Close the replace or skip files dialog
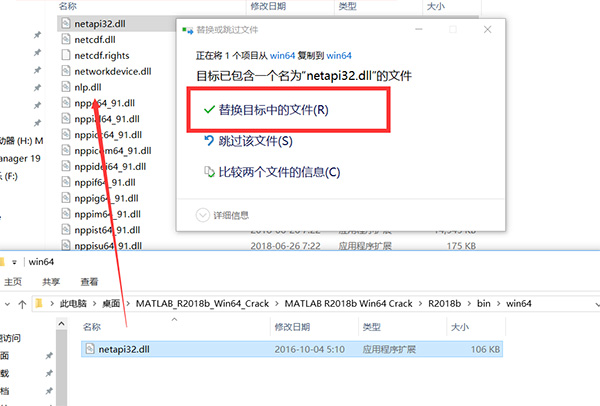Screen dimensions: 600x406 click(488, 29)
